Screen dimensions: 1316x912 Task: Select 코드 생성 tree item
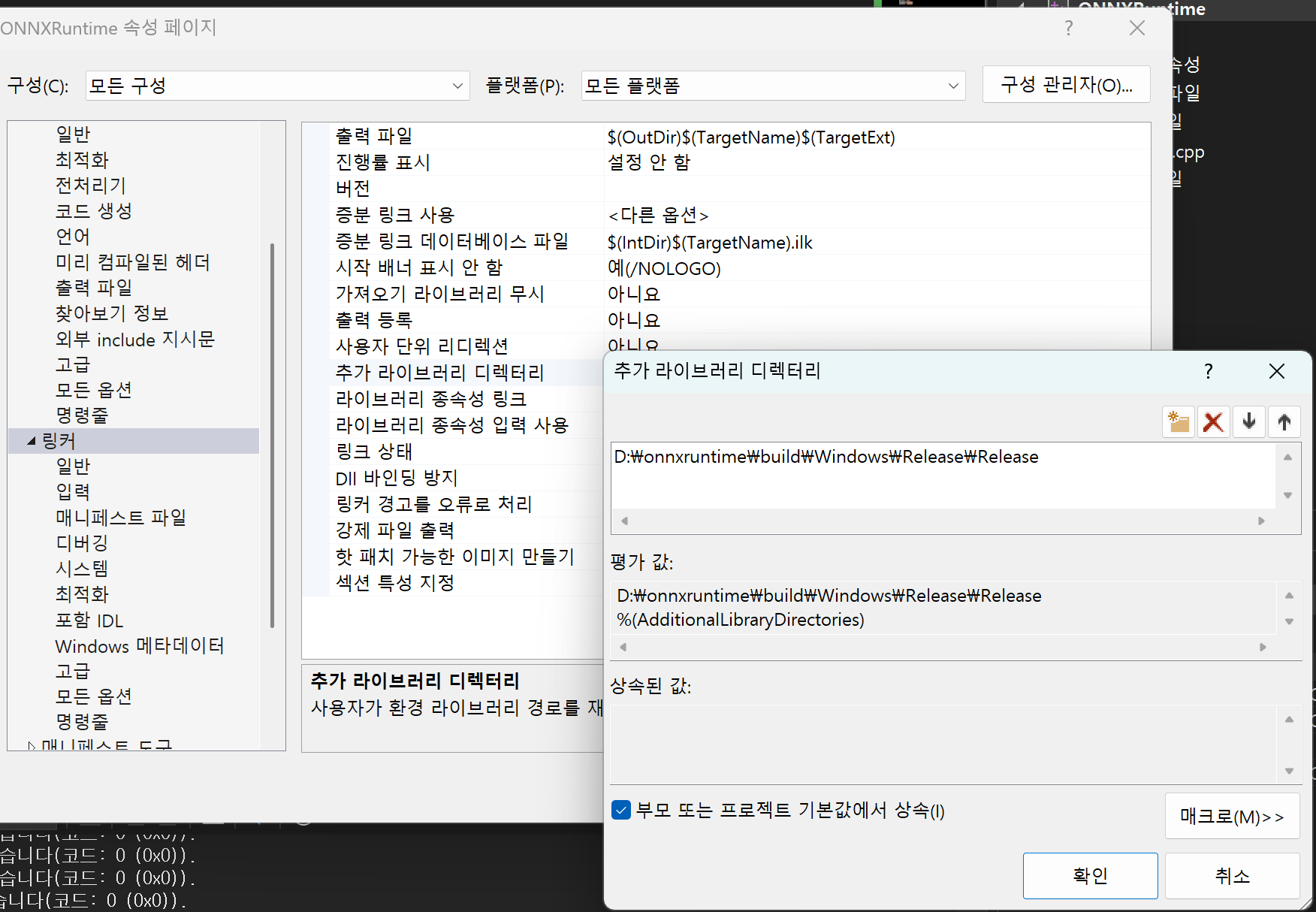point(94,211)
